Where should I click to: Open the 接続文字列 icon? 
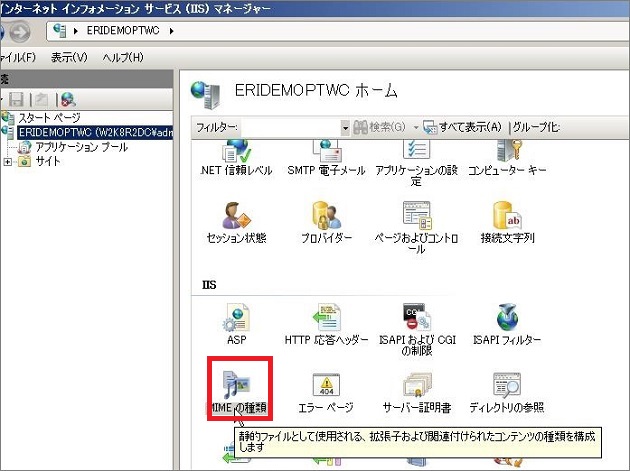coord(507,217)
